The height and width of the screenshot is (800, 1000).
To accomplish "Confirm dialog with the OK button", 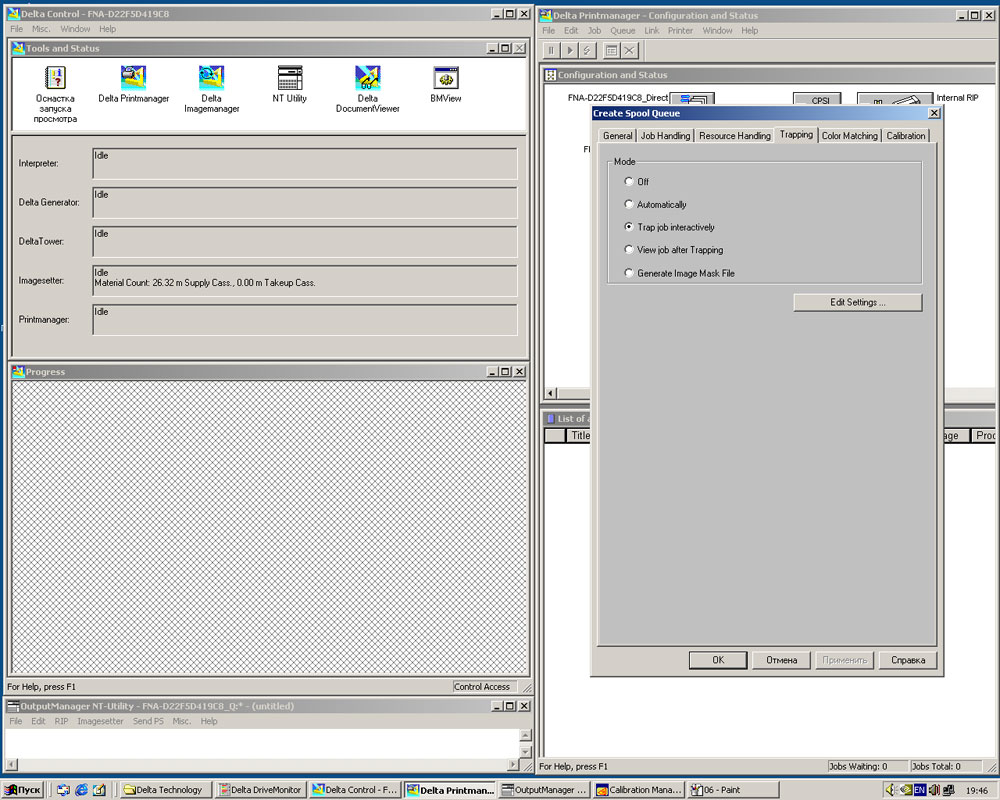I will [718, 660].
